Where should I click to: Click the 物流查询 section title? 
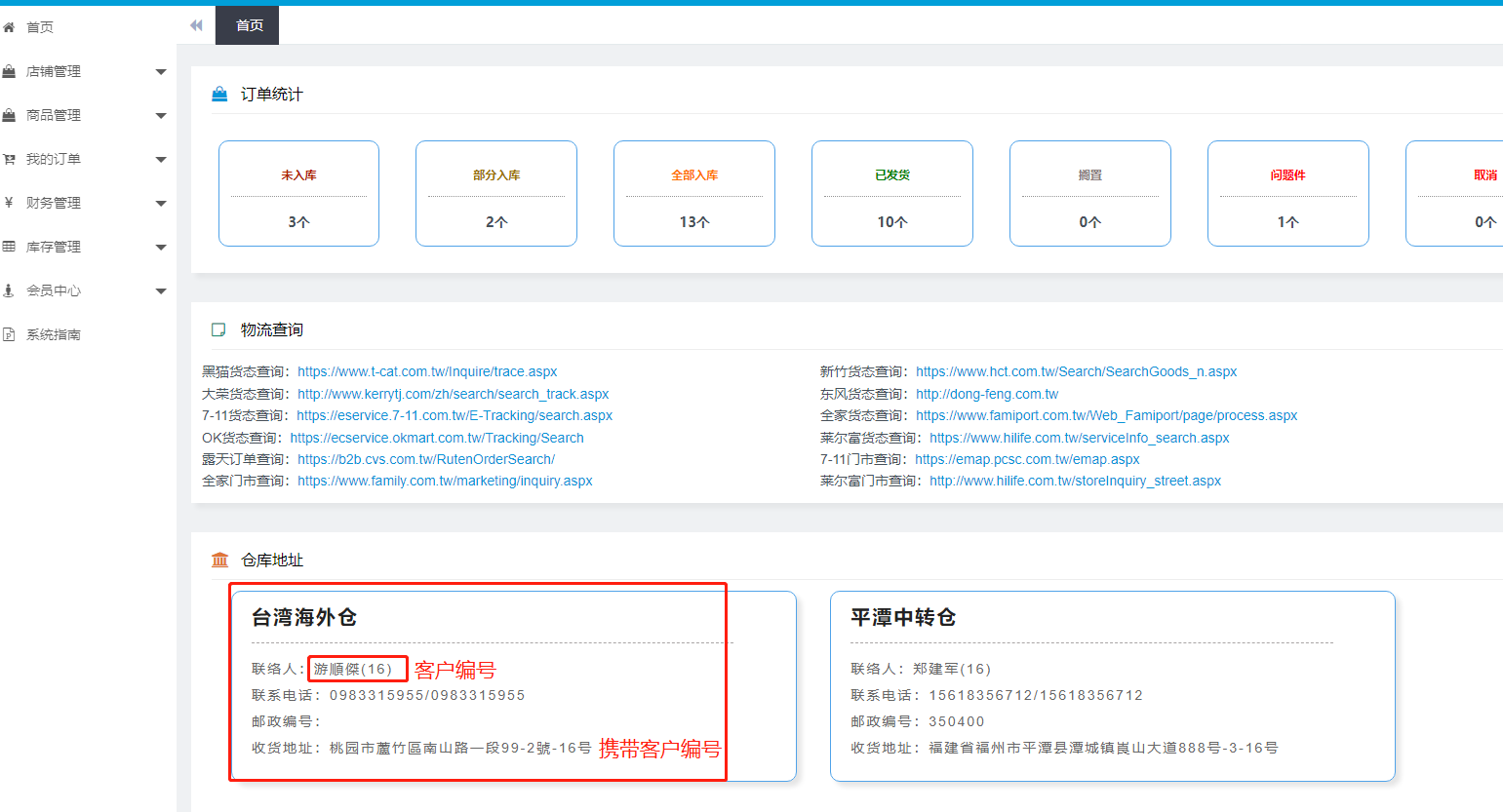(x=272, y=330)
